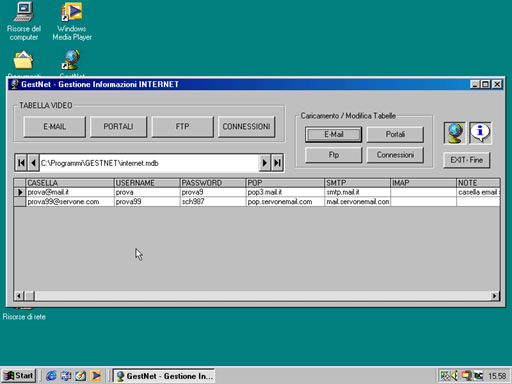Select password cell sch987

[x=213, y=202]
